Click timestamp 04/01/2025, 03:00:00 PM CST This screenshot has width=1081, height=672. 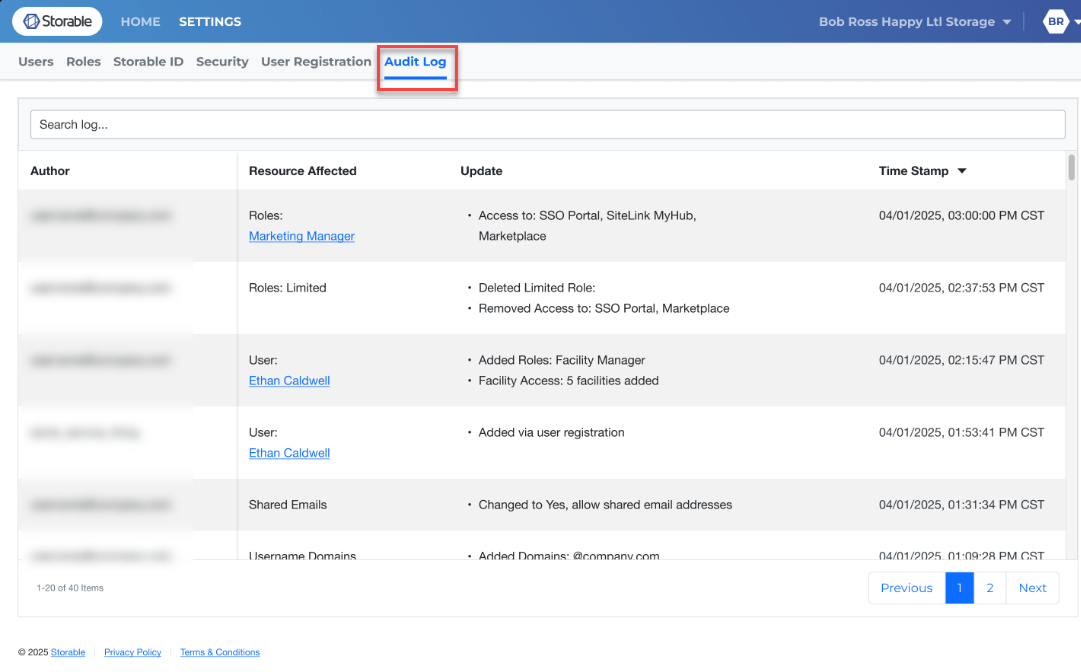click(961, 216)
